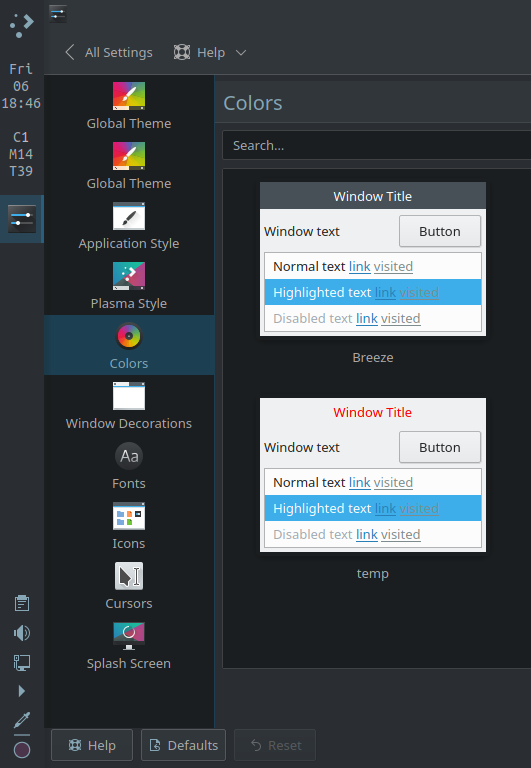Open the Plasma Style settings
531x768 pixels.
click(x=129, y=285)
